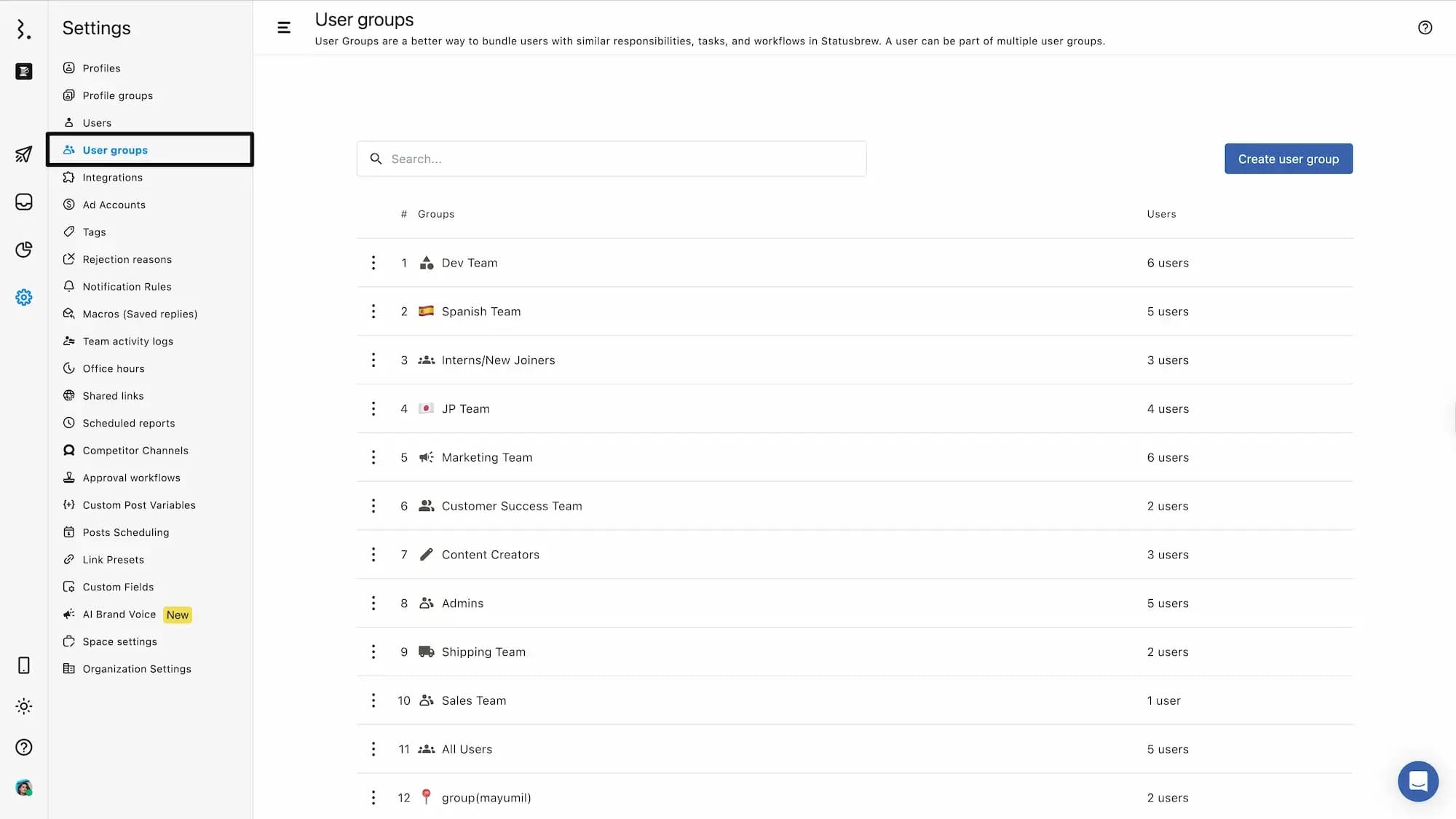Collapse the Settings sidebar hamburger icon
1456x819 pixels.
coord(284,28)
